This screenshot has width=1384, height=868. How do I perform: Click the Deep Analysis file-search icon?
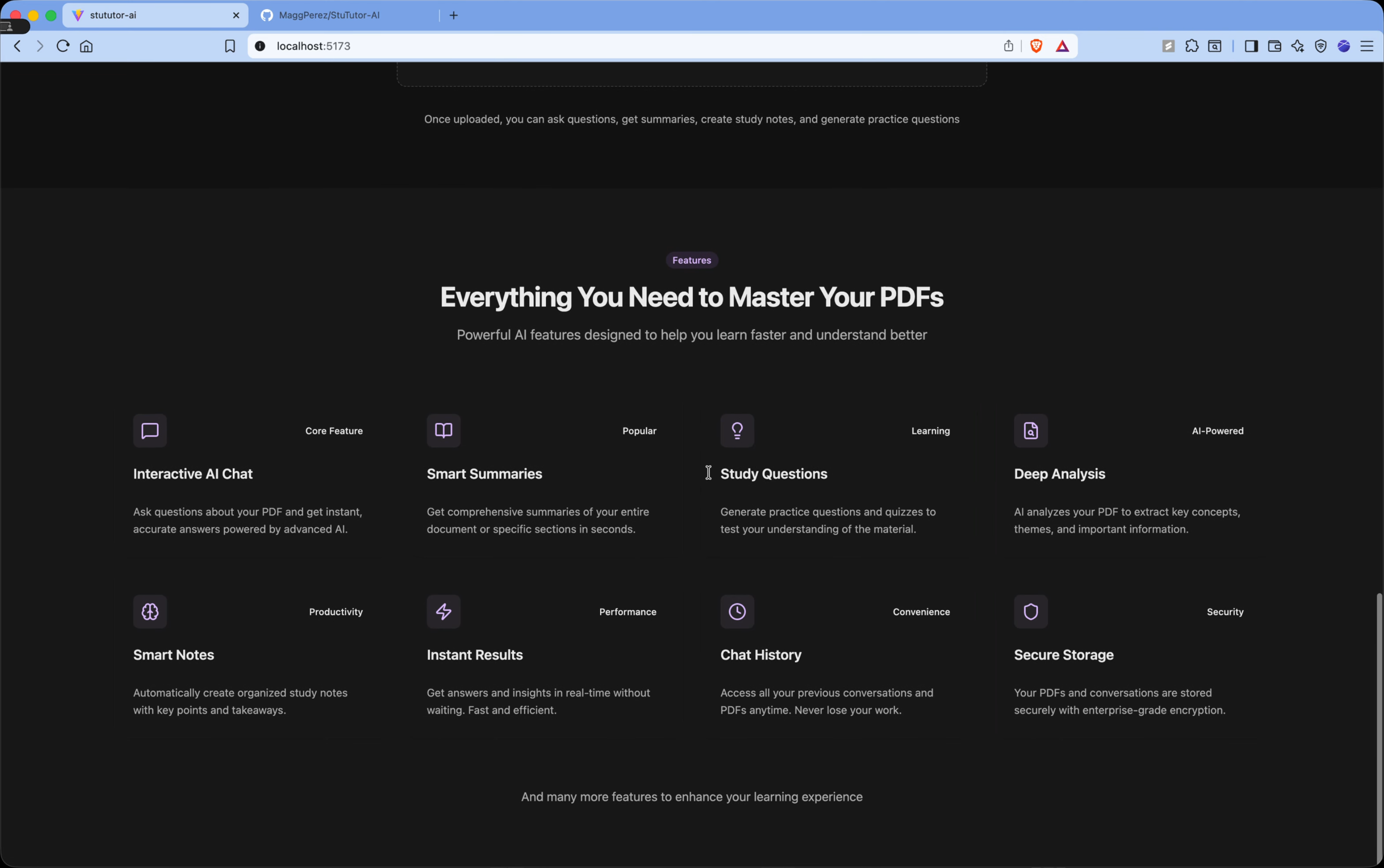click(x=1030, y=431)
